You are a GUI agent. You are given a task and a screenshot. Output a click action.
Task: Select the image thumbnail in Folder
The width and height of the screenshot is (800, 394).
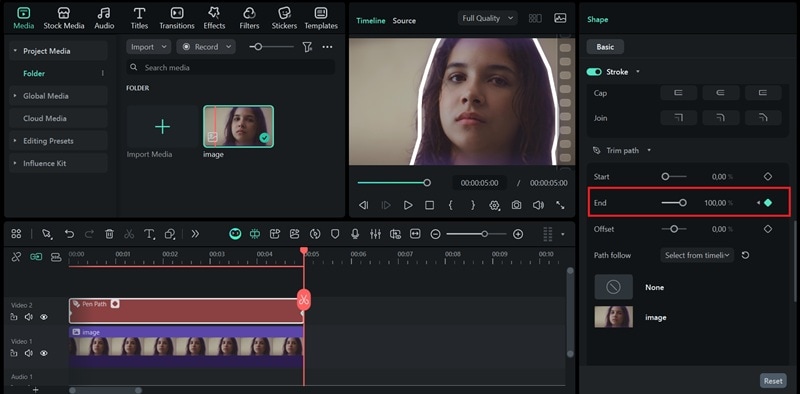[x=238, y=127]
